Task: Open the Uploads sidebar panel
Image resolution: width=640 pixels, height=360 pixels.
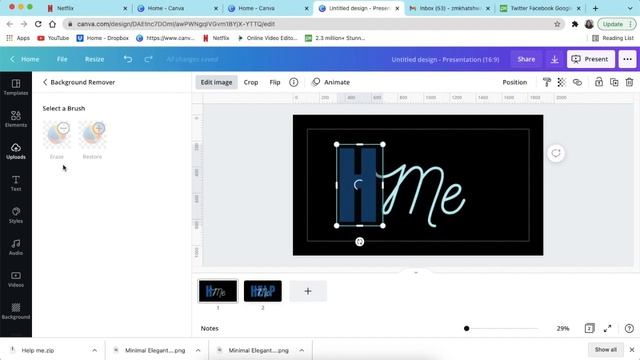Action: [x=16, y=151]
